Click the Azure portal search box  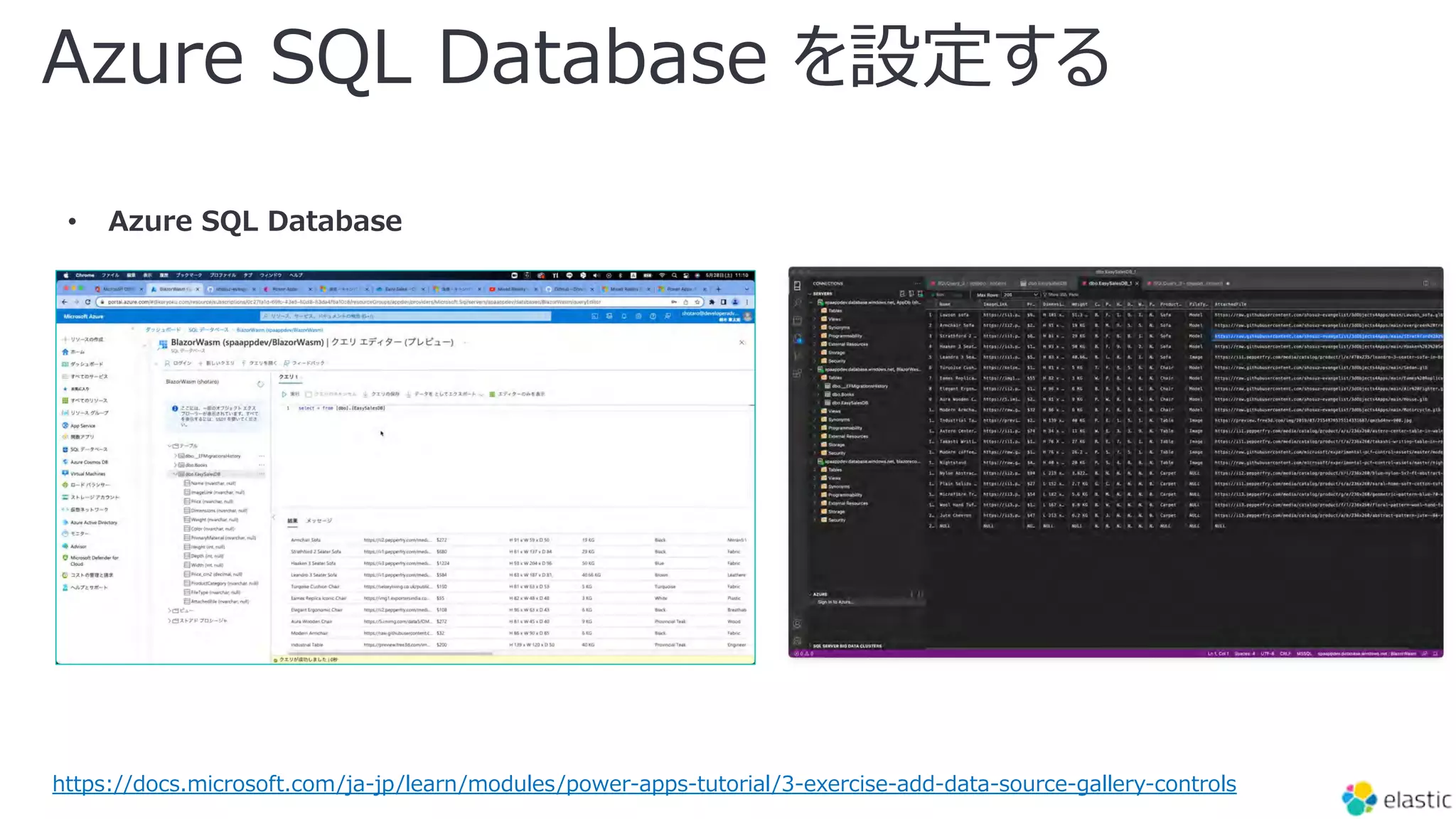pyautogui.click(x=405, y=316)
